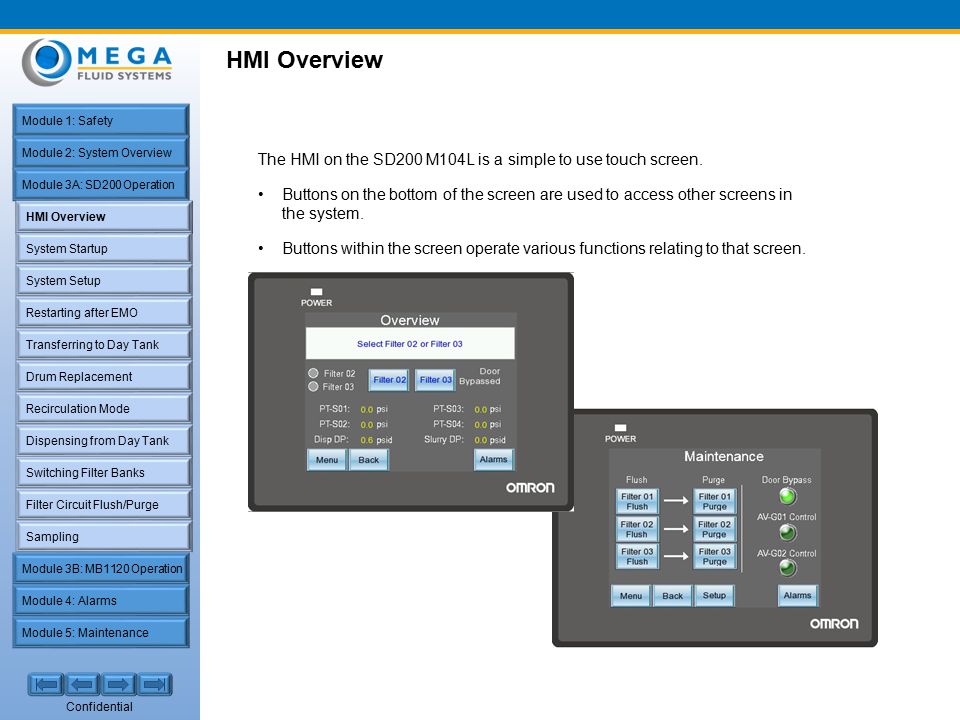
Task: Click Filter 03 Flush button
Action: 637,556
